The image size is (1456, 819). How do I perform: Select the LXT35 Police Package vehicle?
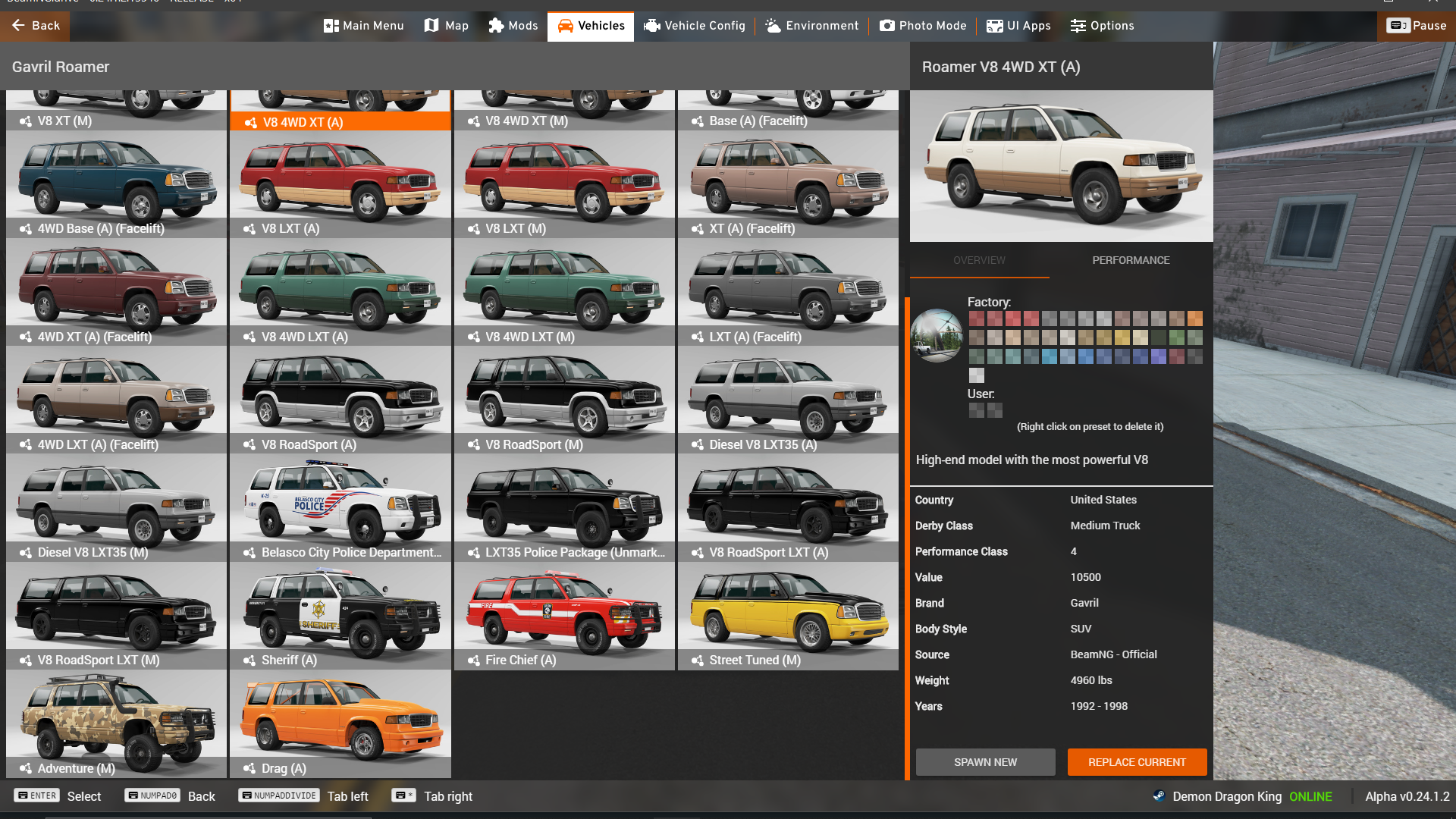point(564,508)
